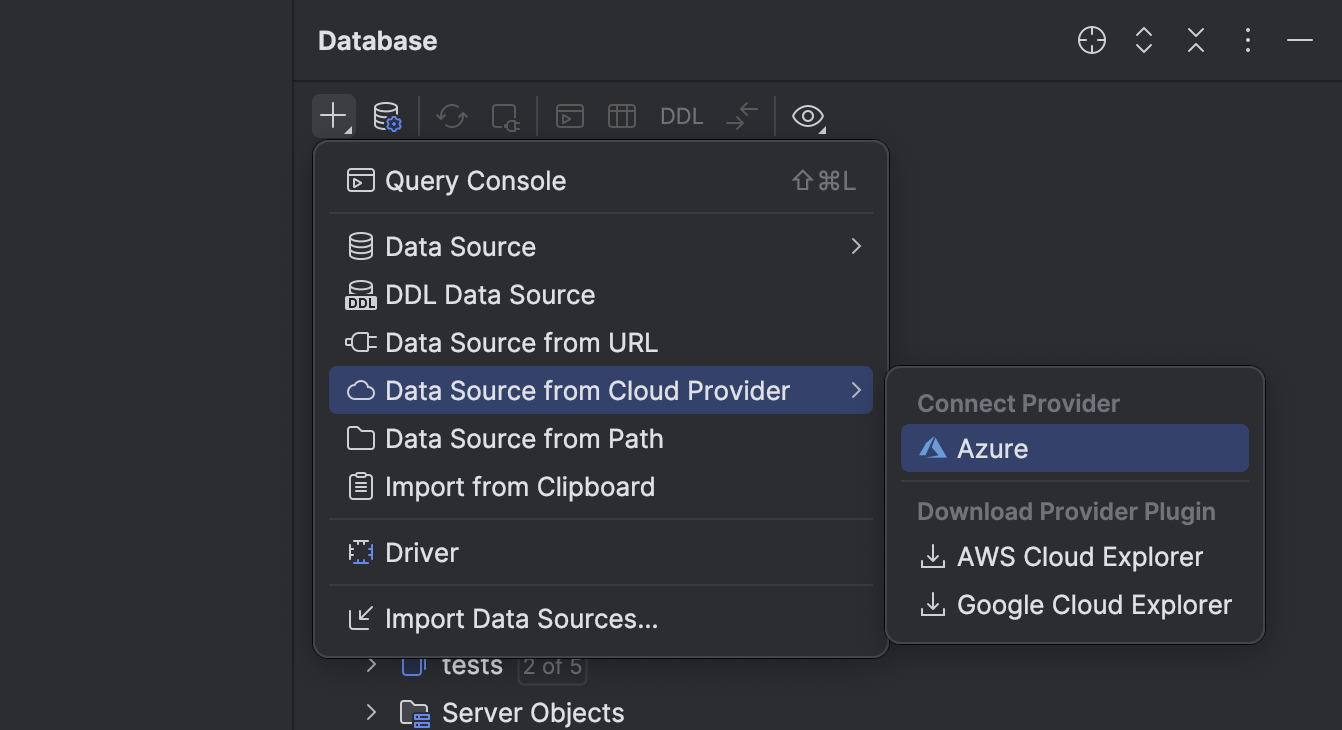The height and width of the screenshot is (730, 1342).
Task: Click the Refresh icon in the toolbar
Action: tap(451, 116)
